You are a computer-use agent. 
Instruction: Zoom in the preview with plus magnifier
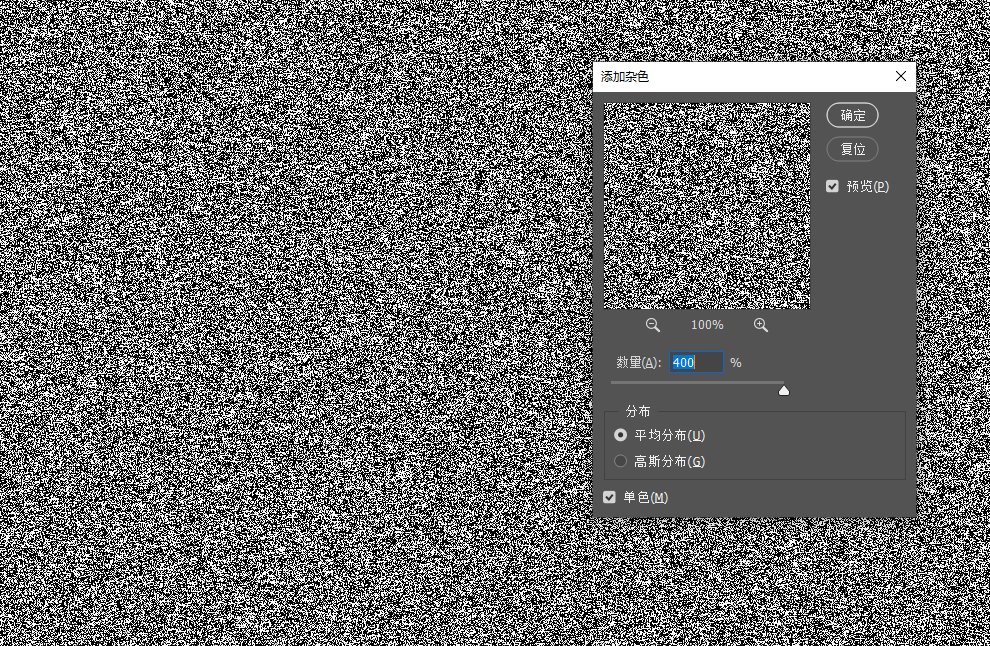click(x=761, y=325)
